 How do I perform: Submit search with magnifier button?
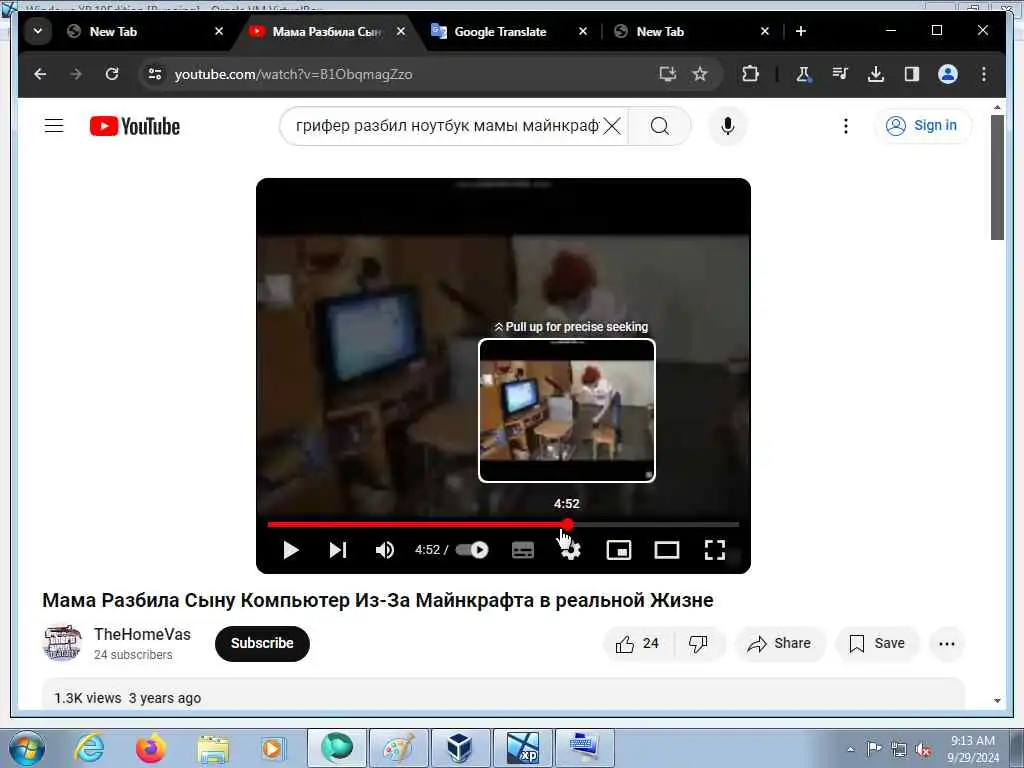point(660,125)
